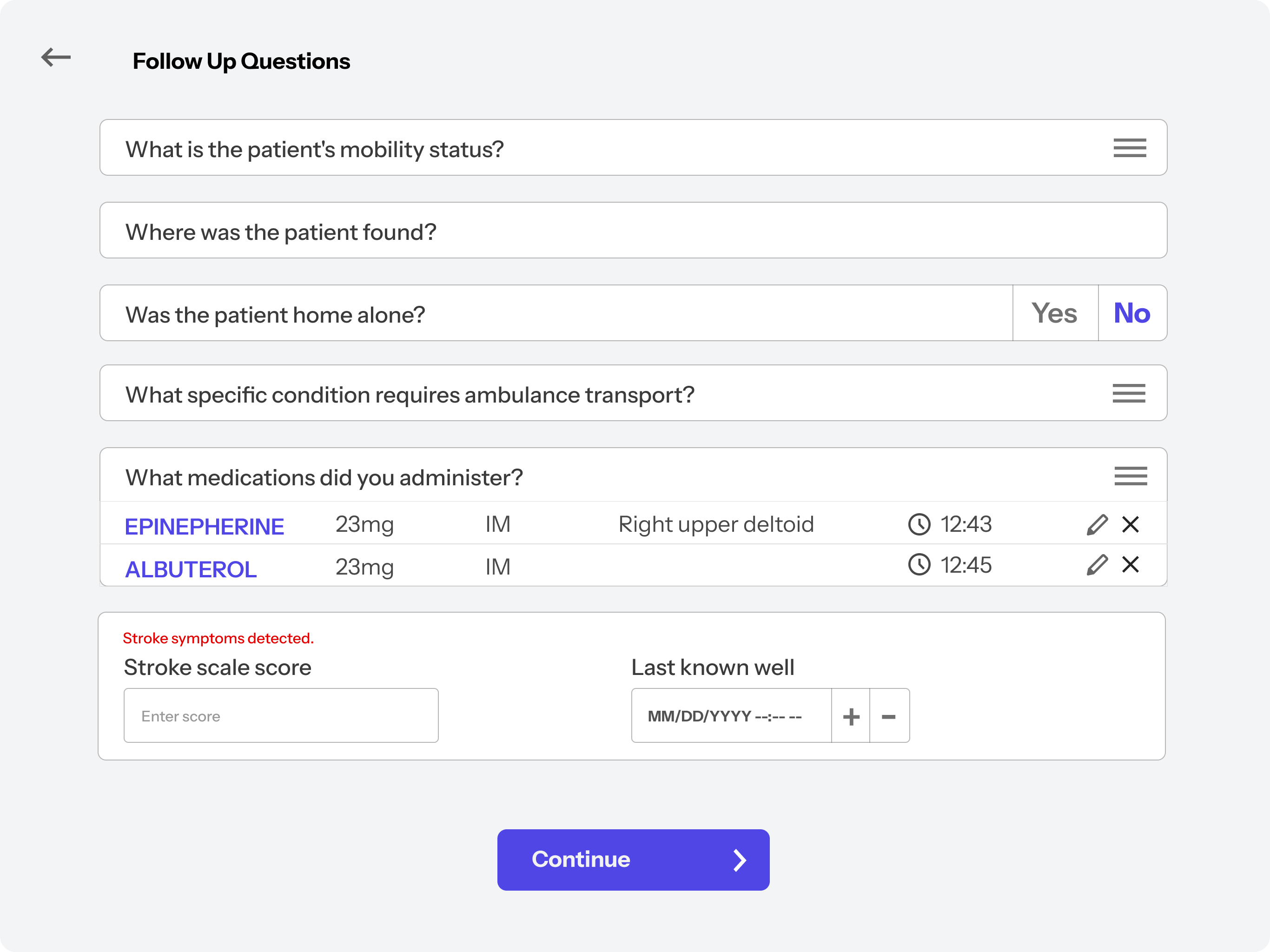Viewport: 1270px width, 952px height.
Task: Expand the administered medications question
Action: click(1129, 476)
